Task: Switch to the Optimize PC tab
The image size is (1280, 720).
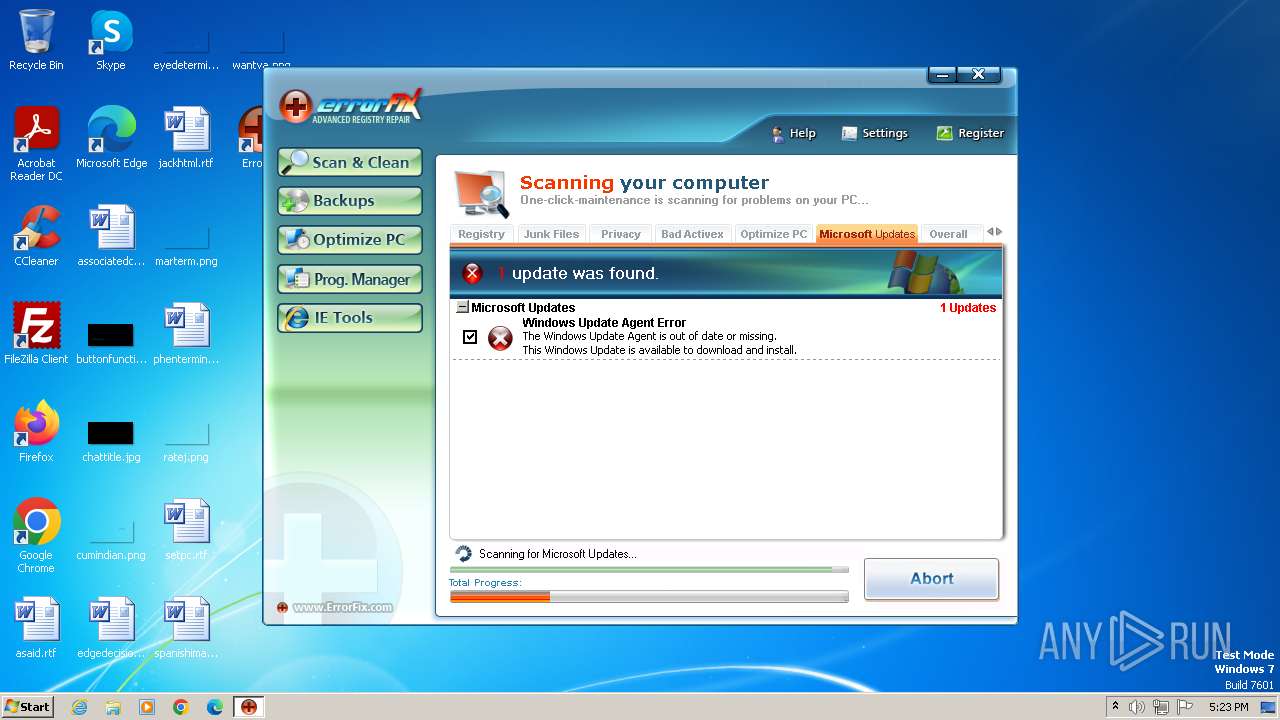Action: 773,234
